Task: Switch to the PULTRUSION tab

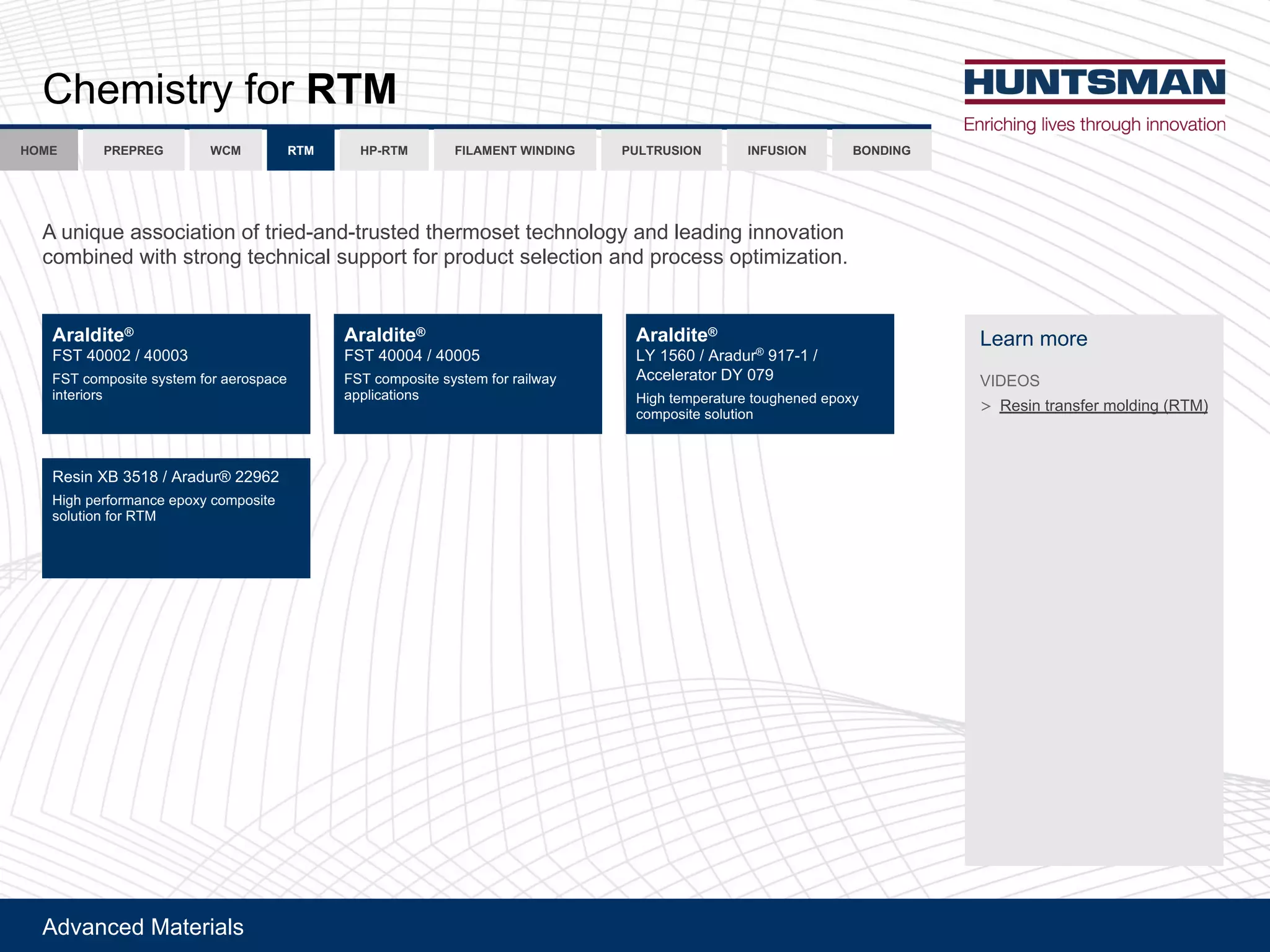Action: point(661,151)
